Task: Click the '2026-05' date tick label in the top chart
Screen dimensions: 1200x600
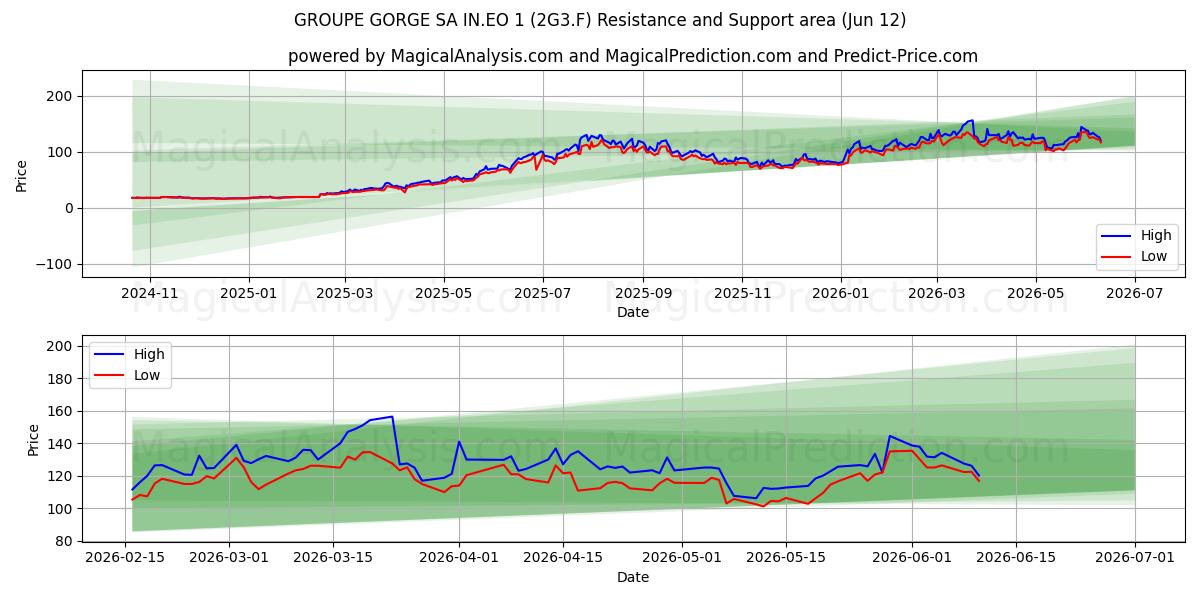Action: coord(1035,292)
